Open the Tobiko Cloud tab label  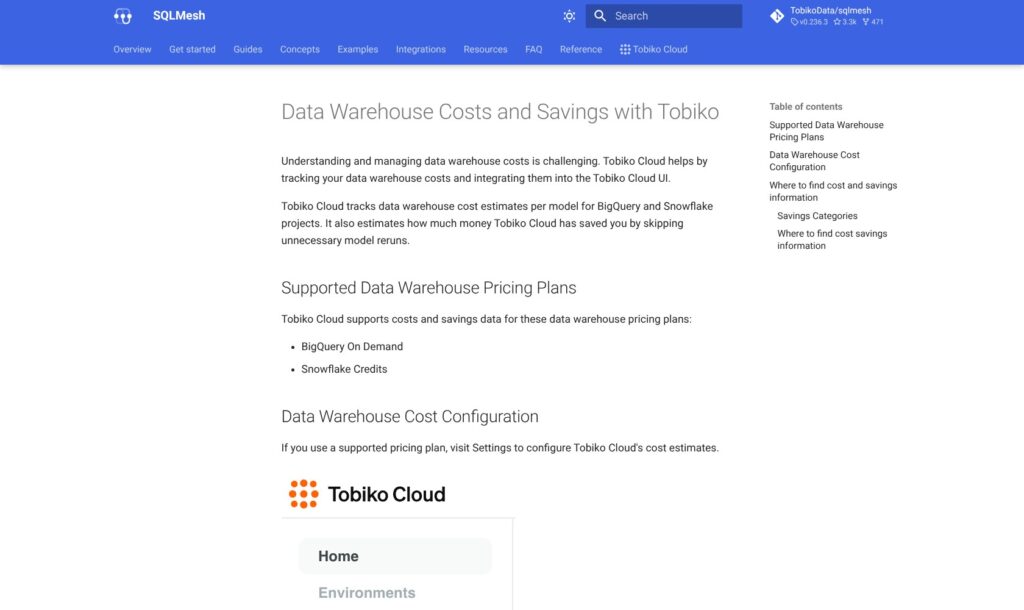(660, 50)
